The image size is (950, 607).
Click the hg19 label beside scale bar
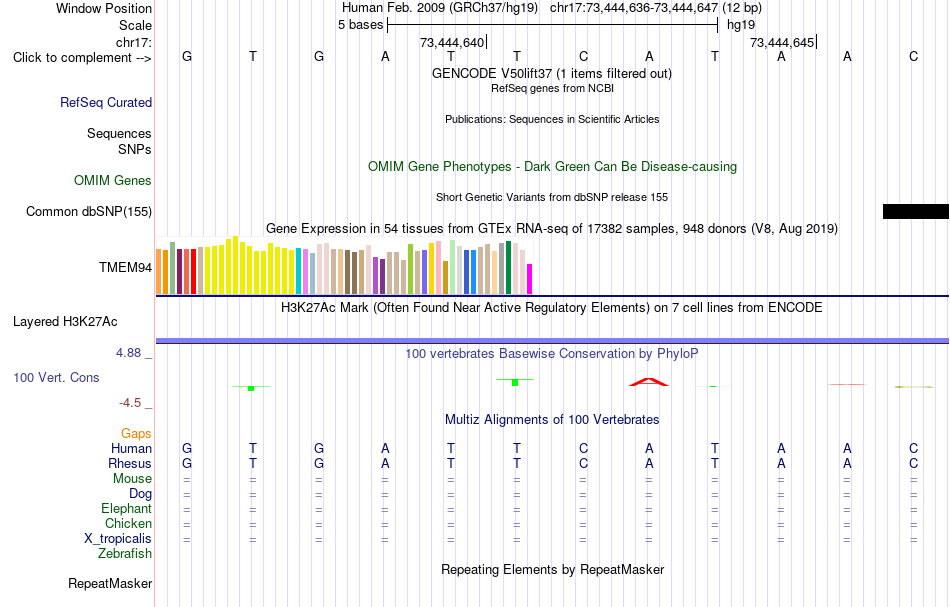pos(741,25)
